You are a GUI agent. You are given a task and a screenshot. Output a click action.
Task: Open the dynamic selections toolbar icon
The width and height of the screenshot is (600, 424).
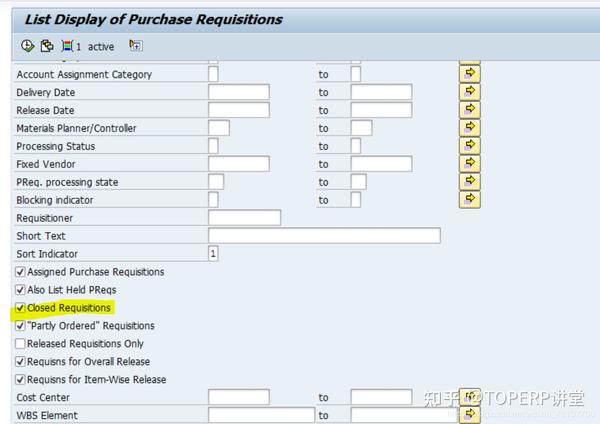(136, 46)
